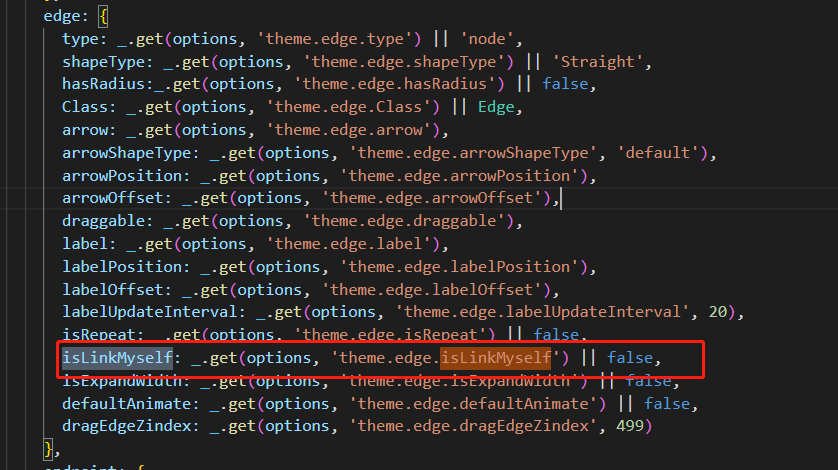Click the 'theme.edge.labelUpdateInterval' string
The image size is (838, 470).
point(542,312)
